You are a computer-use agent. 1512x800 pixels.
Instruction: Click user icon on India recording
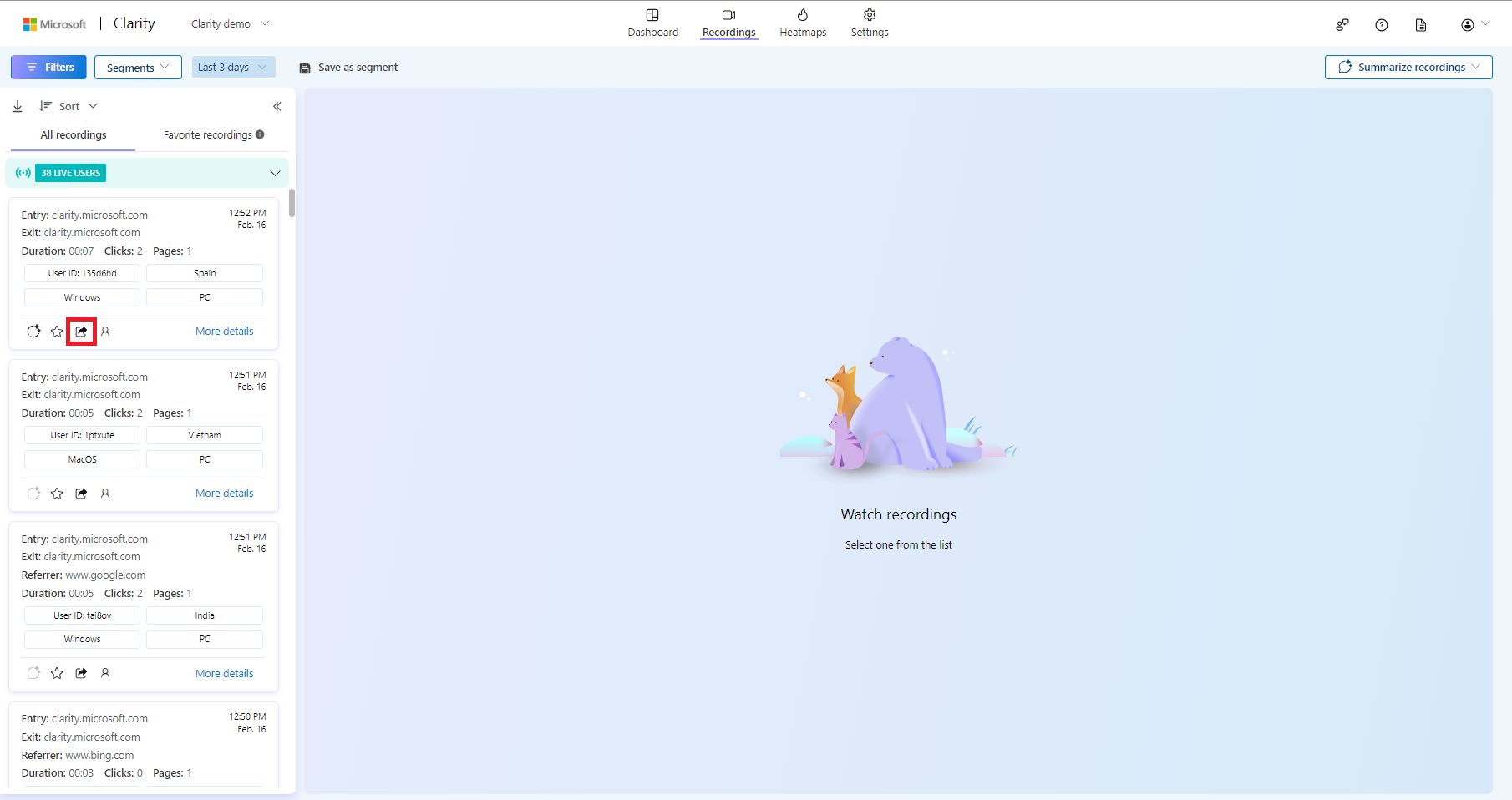click(x=105, y=673)
